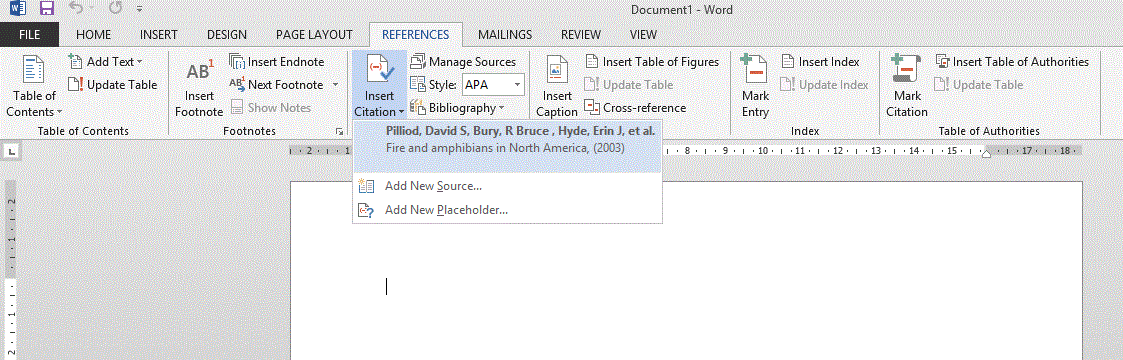Open the Next Footnote dropdown arrow

(335, 85)
